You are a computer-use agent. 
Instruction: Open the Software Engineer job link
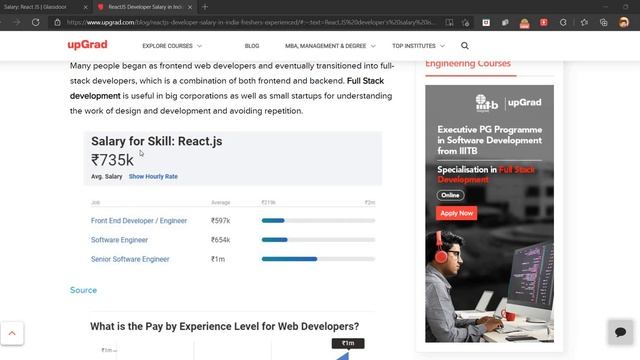coord(119,240)
